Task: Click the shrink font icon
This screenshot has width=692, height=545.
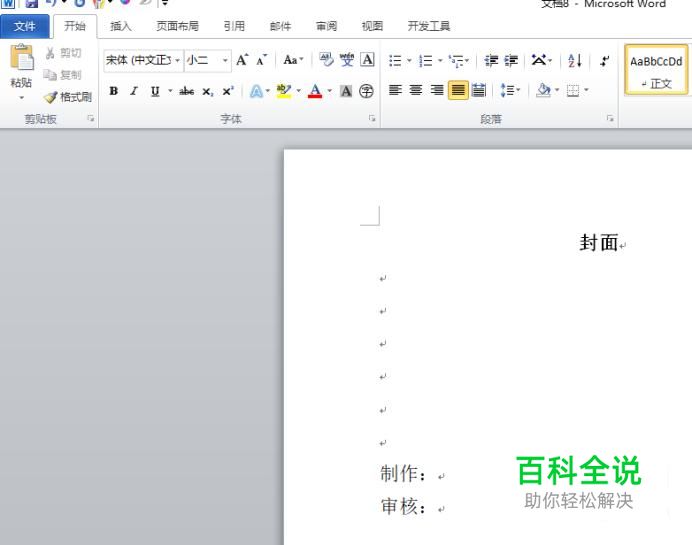Action: [262, 60]
